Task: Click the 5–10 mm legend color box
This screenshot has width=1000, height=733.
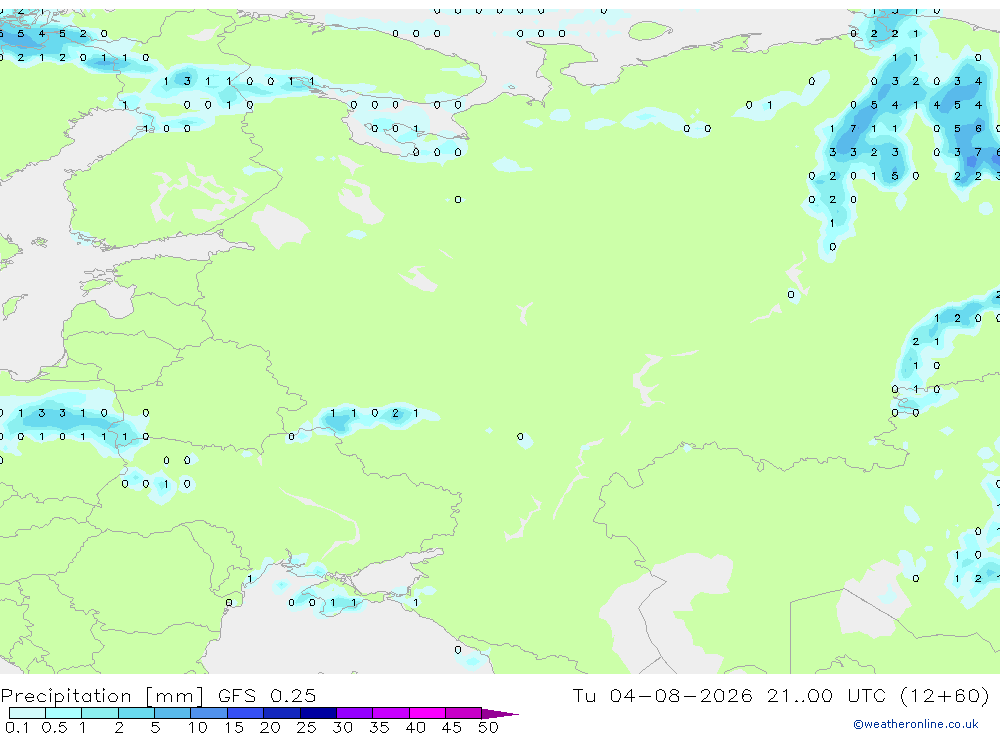Action: 173,713
